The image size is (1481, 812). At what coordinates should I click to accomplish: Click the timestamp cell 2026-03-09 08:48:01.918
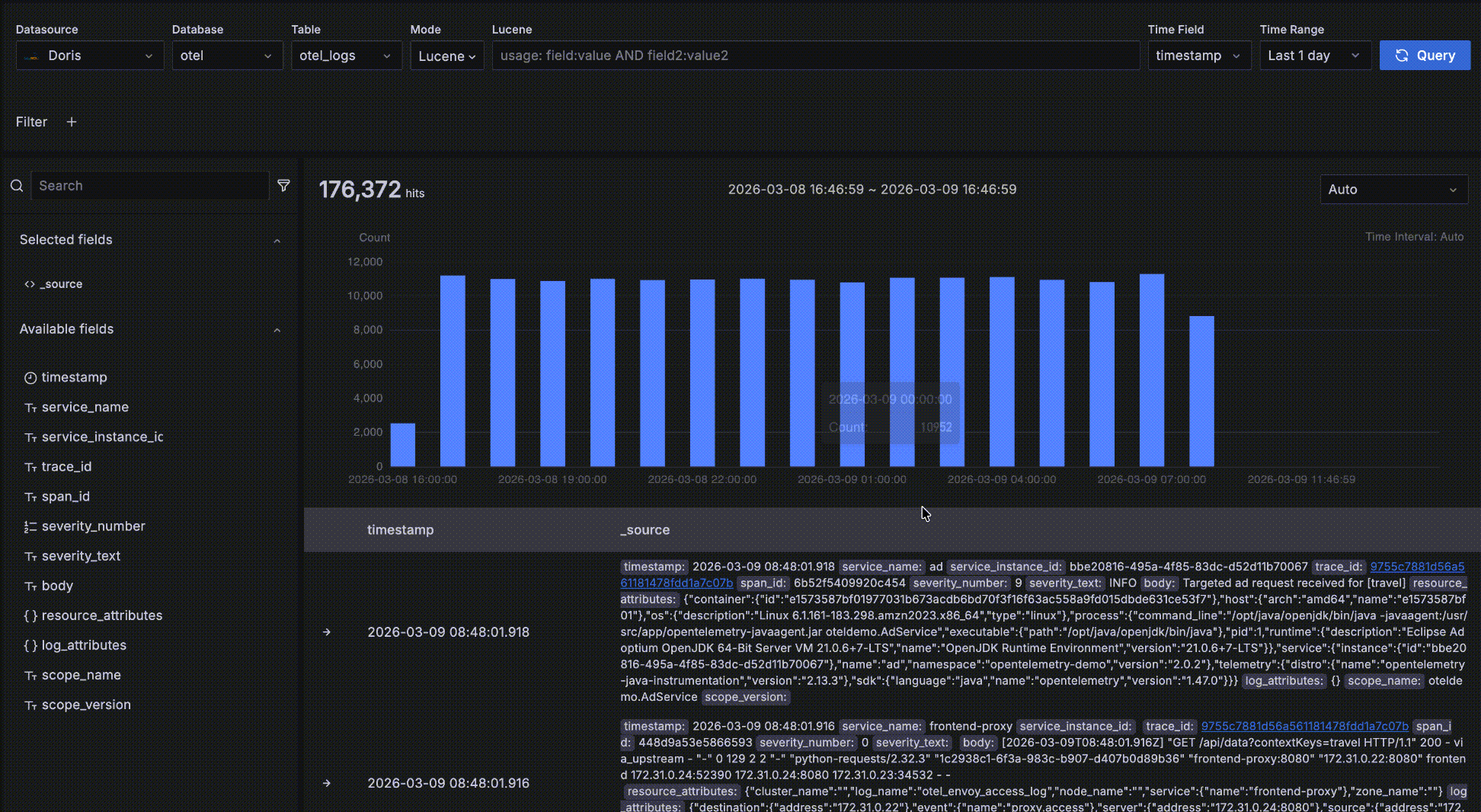pyautogui.click(x=448, y=632)
